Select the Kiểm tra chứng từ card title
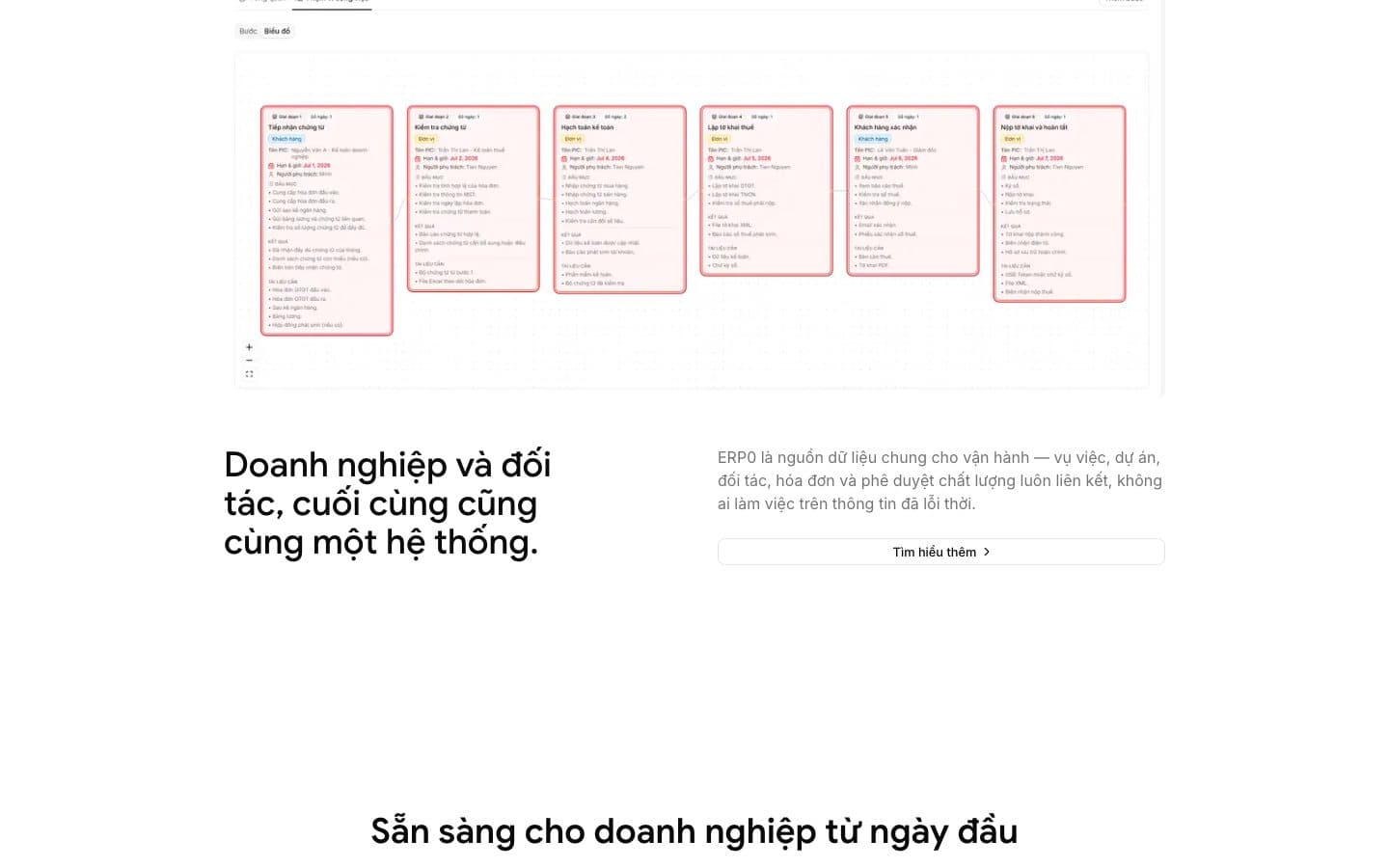This screenshot has width=1389, height=868. click(441, 127)
